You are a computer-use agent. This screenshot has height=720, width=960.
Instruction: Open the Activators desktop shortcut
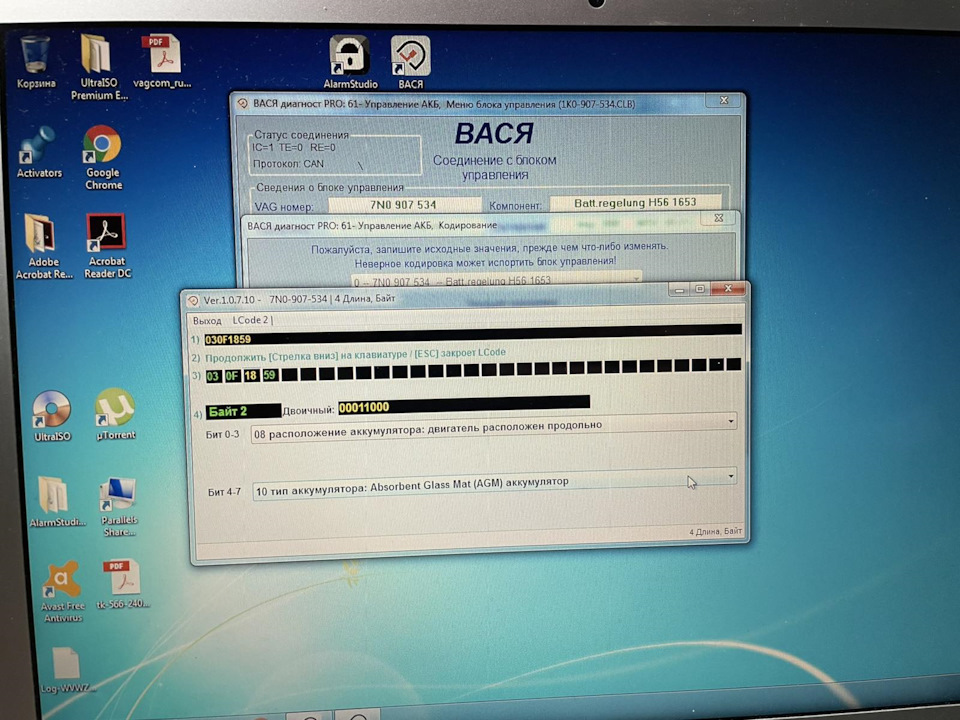click(39, 152)
